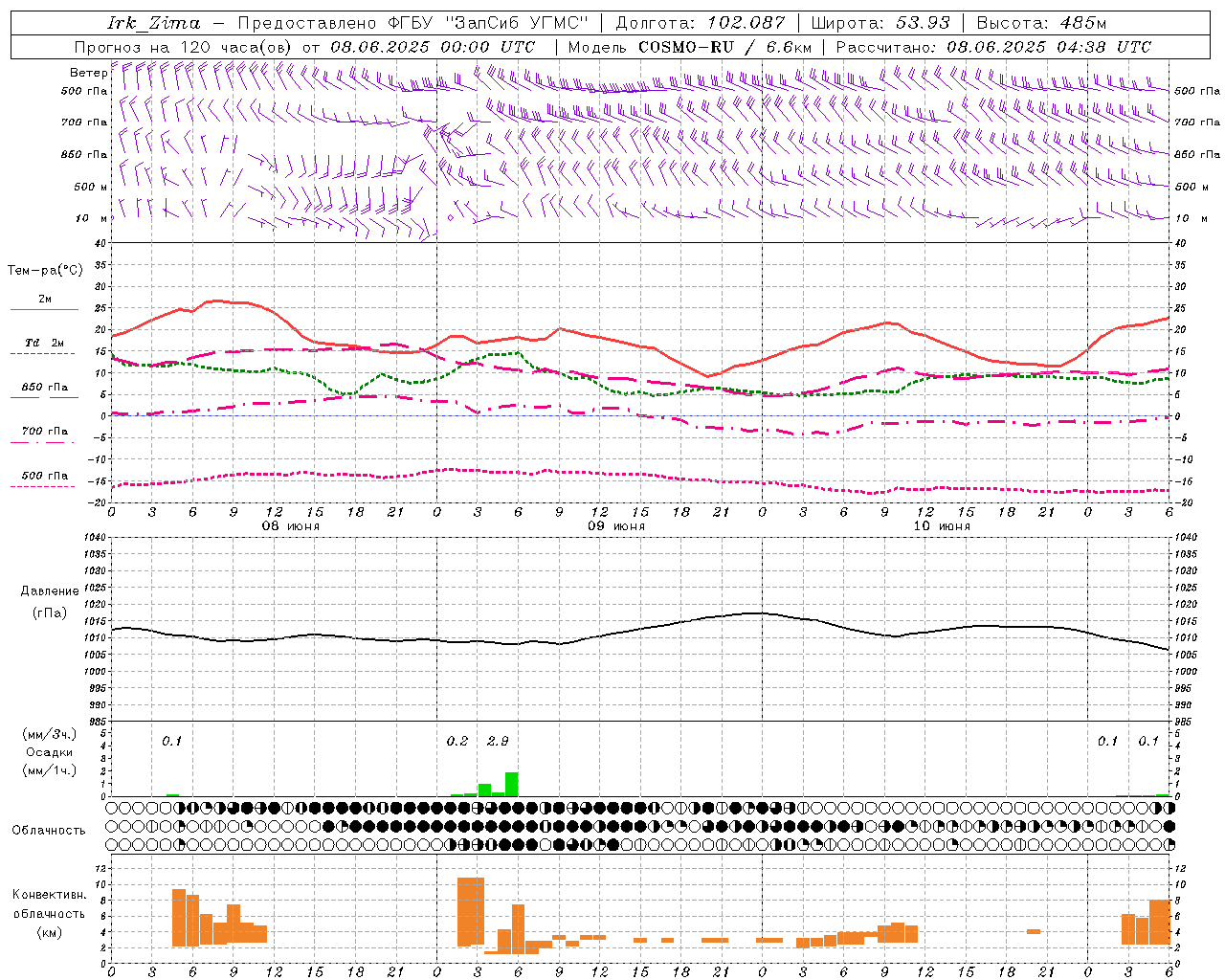This screenshot has width=1225, height=980.
Task: Click the (мм/1ч.) precipitation unit label
Action: pyautogui.click(x=50, y=770)
